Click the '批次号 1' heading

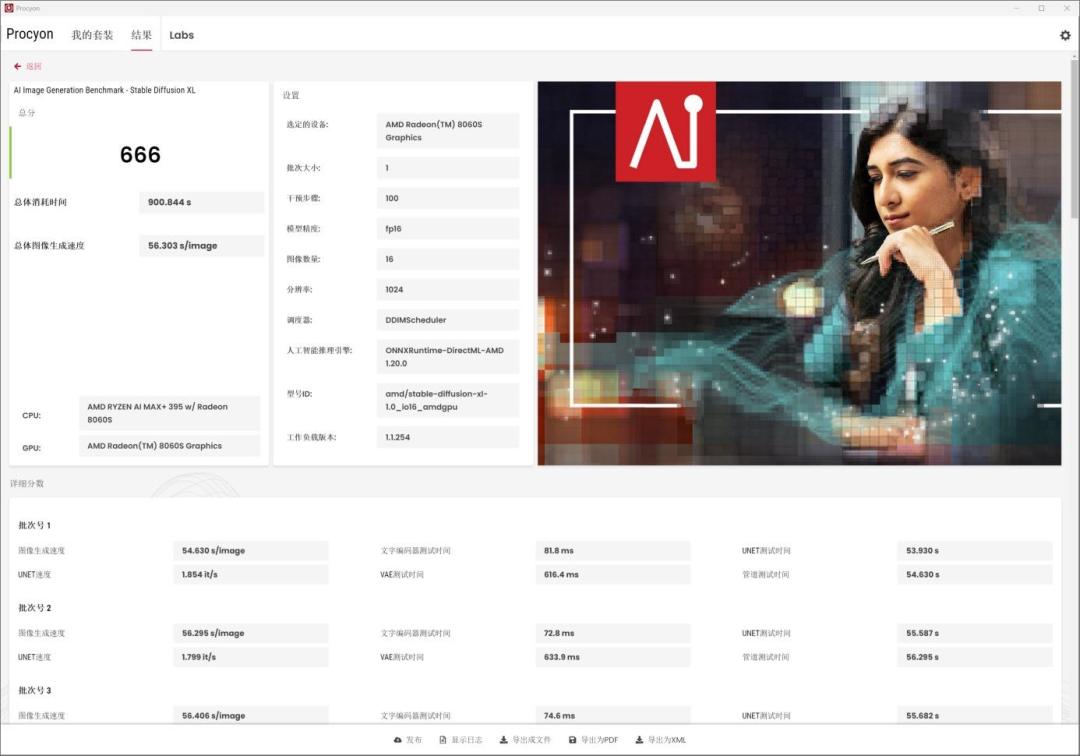(x=34, y=525)
